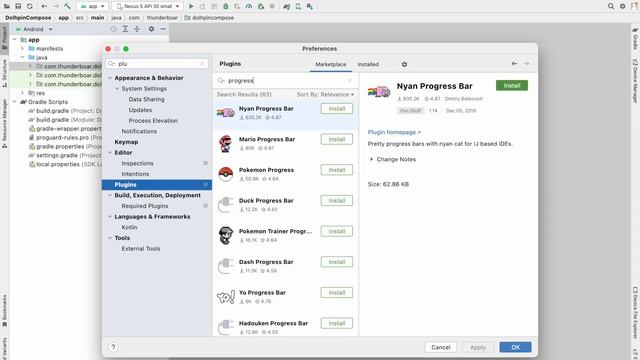Select the Yo Progress Bar plugin thumbnail
Screen dimensions: 640x360
coord(226,297)
